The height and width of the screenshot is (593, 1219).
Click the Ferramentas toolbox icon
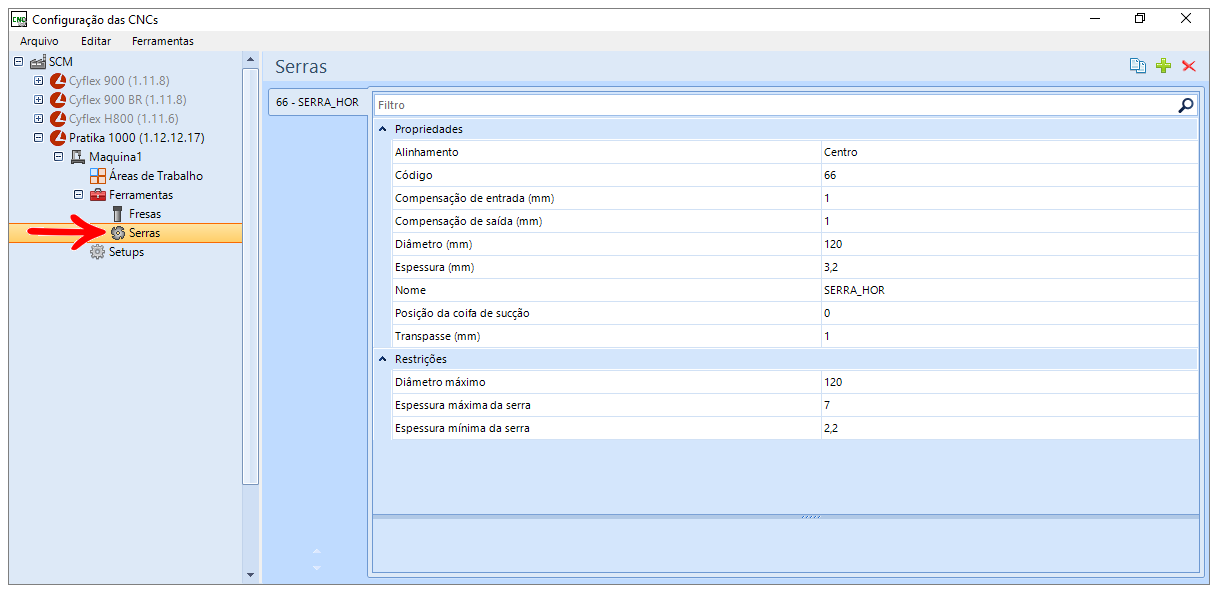pos(98,195)
